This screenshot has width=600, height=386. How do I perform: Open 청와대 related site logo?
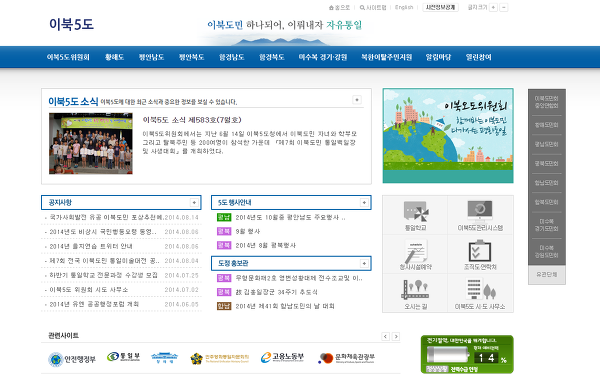point(165,358)
